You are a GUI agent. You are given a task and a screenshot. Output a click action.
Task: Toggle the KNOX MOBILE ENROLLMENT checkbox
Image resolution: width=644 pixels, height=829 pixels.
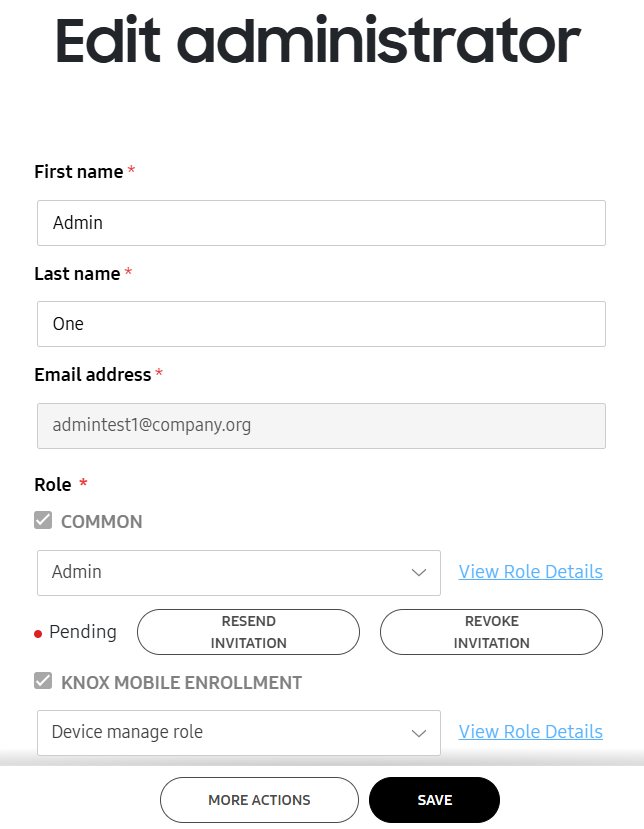coord(42,681)
